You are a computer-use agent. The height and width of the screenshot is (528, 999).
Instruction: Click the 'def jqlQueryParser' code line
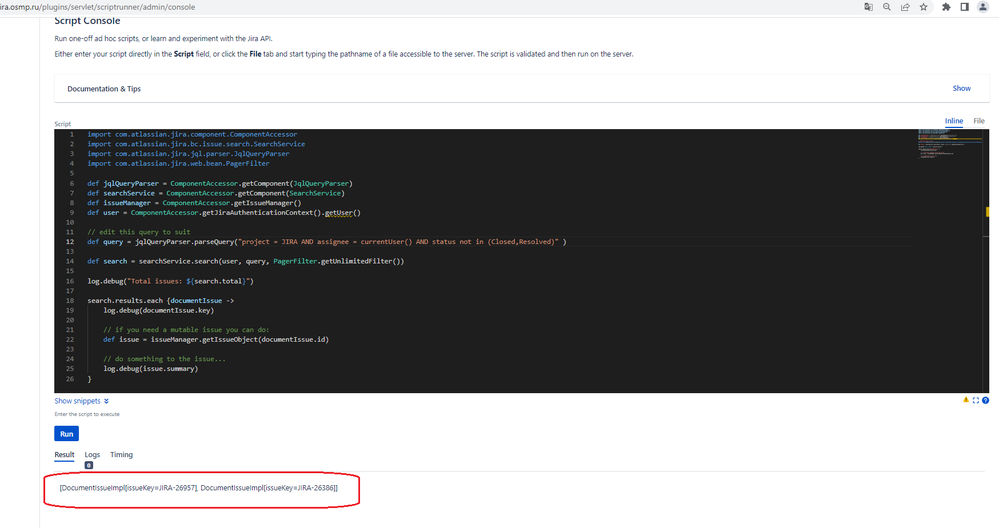click(220, 183)
